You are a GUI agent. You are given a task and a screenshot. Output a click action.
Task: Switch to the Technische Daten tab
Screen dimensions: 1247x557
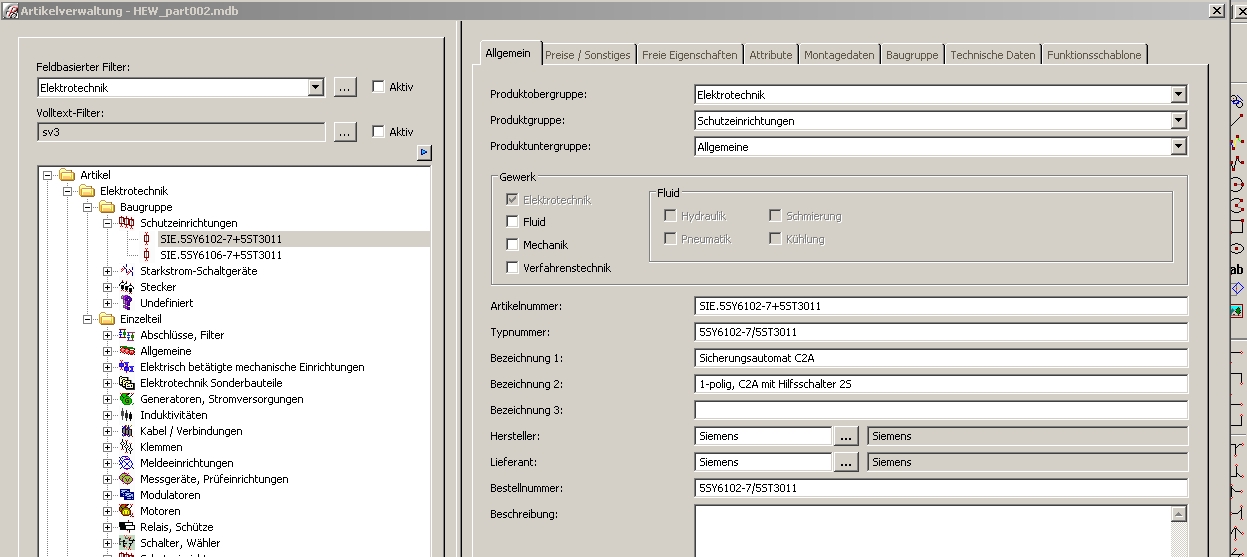(x=993, y=55)
